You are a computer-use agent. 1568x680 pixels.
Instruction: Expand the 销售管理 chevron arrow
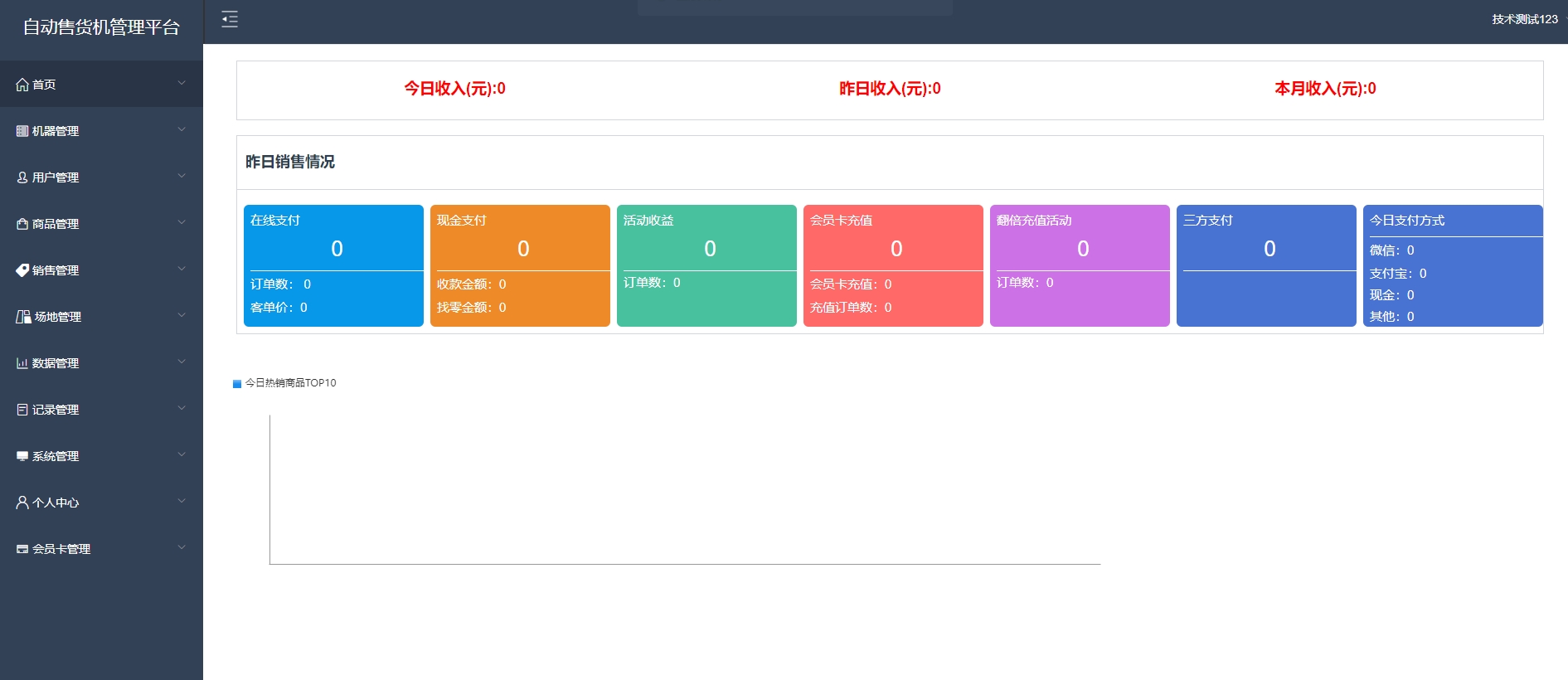[x=182, y=269]
